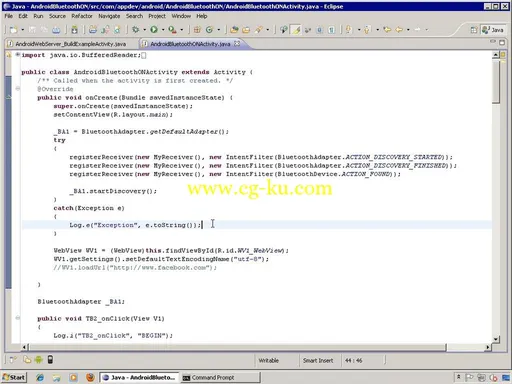The height and width of the screenshot is (384, 512).
Task: Select the Java perspective button
Action: [492, 30]
